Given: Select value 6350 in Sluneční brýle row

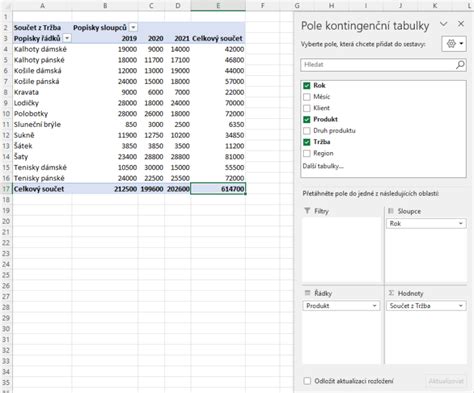Looking at the screenshot, I should [x=218, y=125].
